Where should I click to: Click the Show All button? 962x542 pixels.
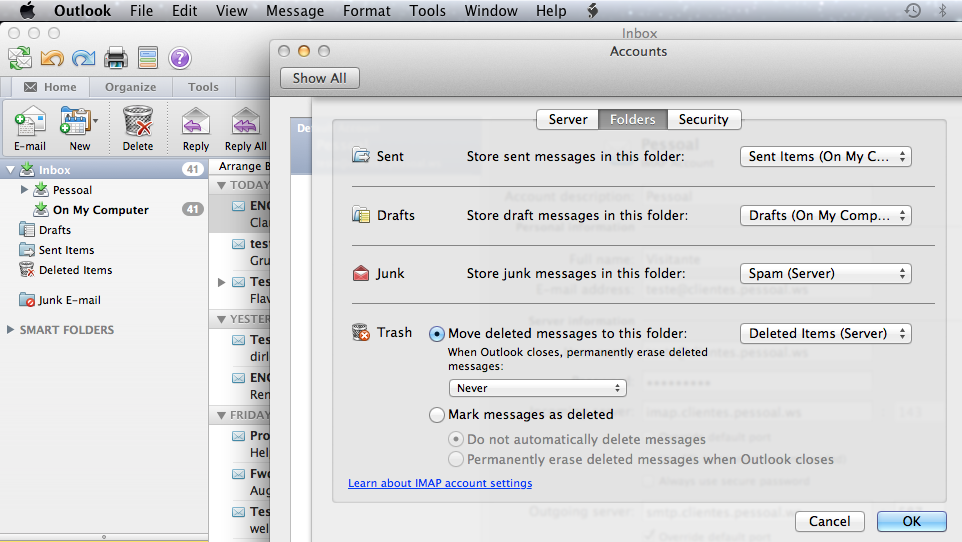click(320, 78)
